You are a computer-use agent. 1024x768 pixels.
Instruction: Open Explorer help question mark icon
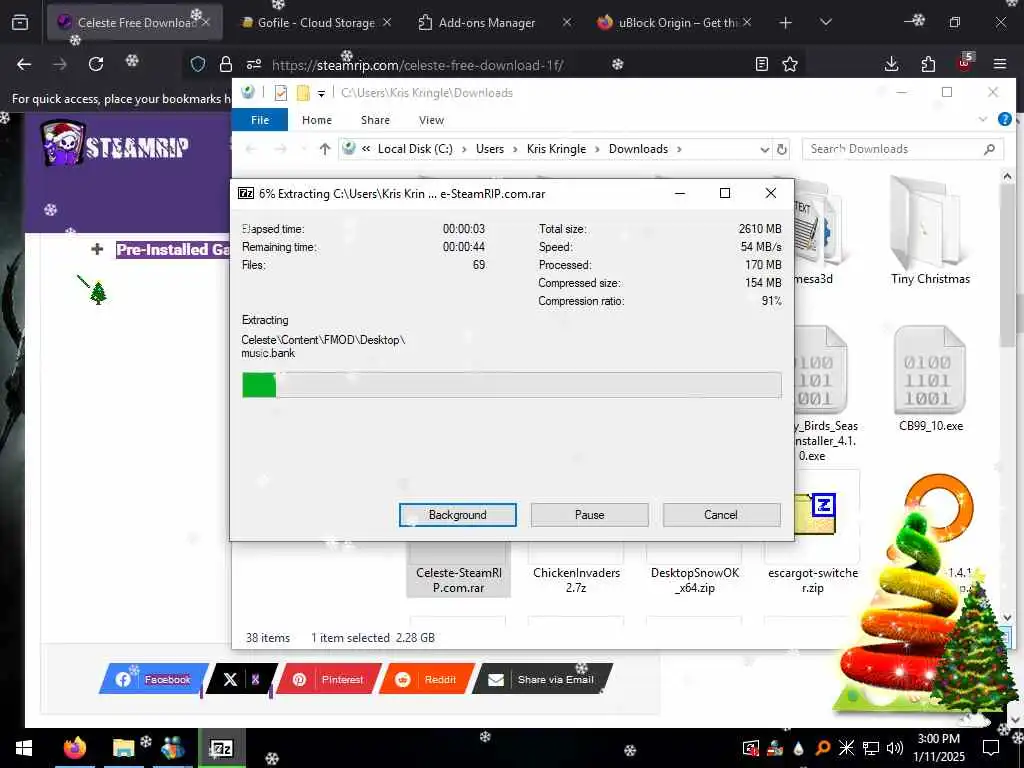(1004, 120)
